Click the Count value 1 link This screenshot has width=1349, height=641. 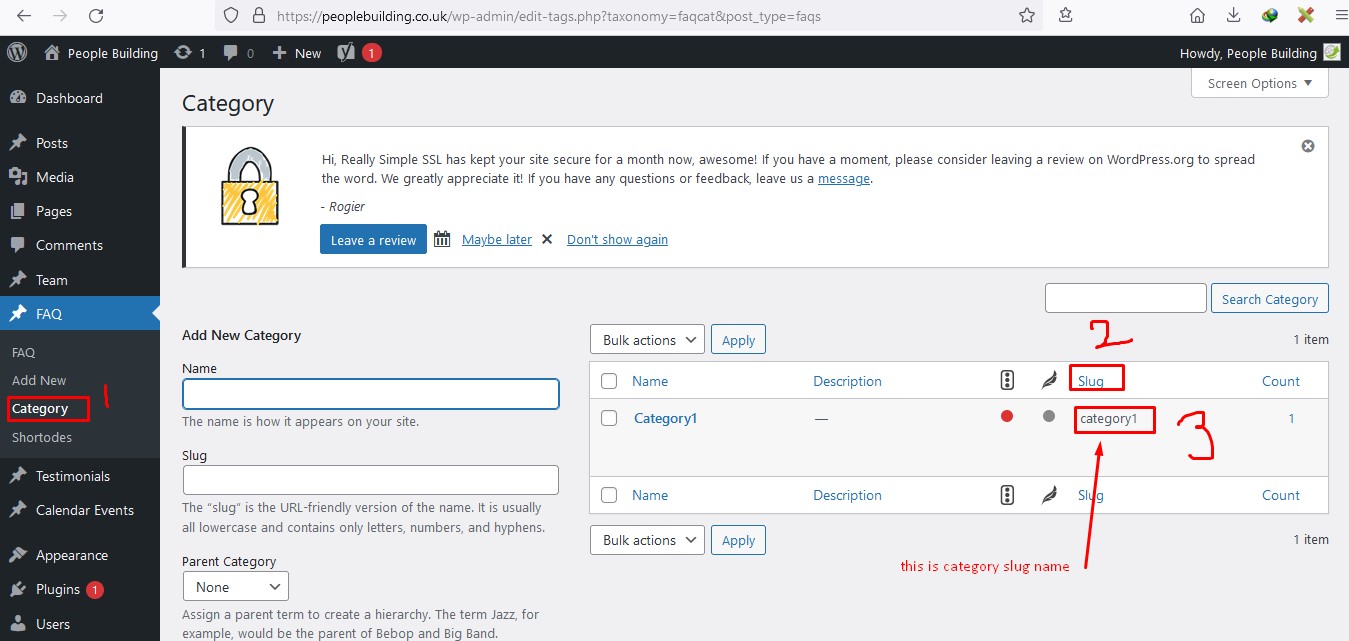click(x=1291, y=418)
